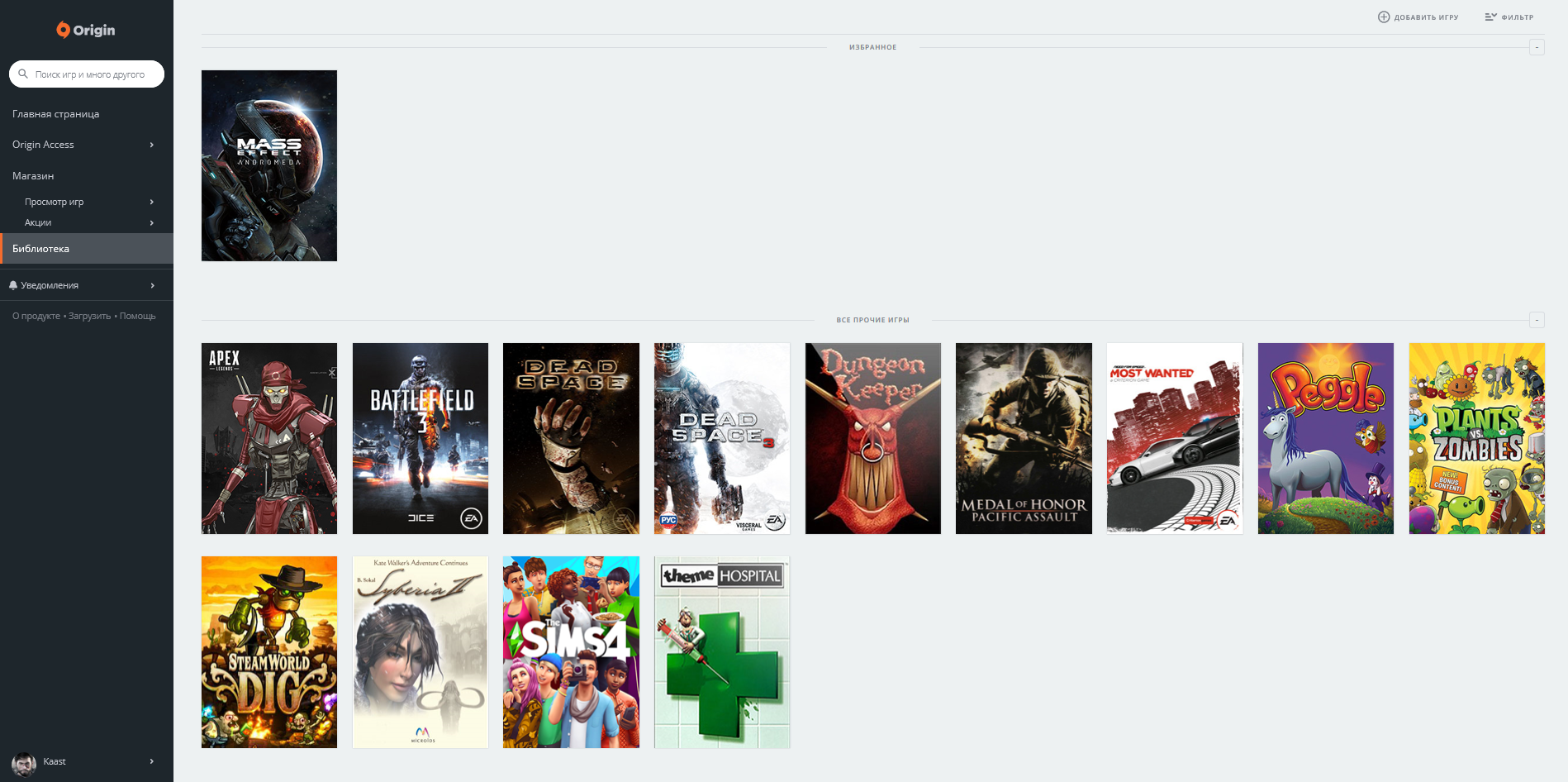1568x782 pixels.
Task: Open Syberia II game tile
Action: click(421, 652)
